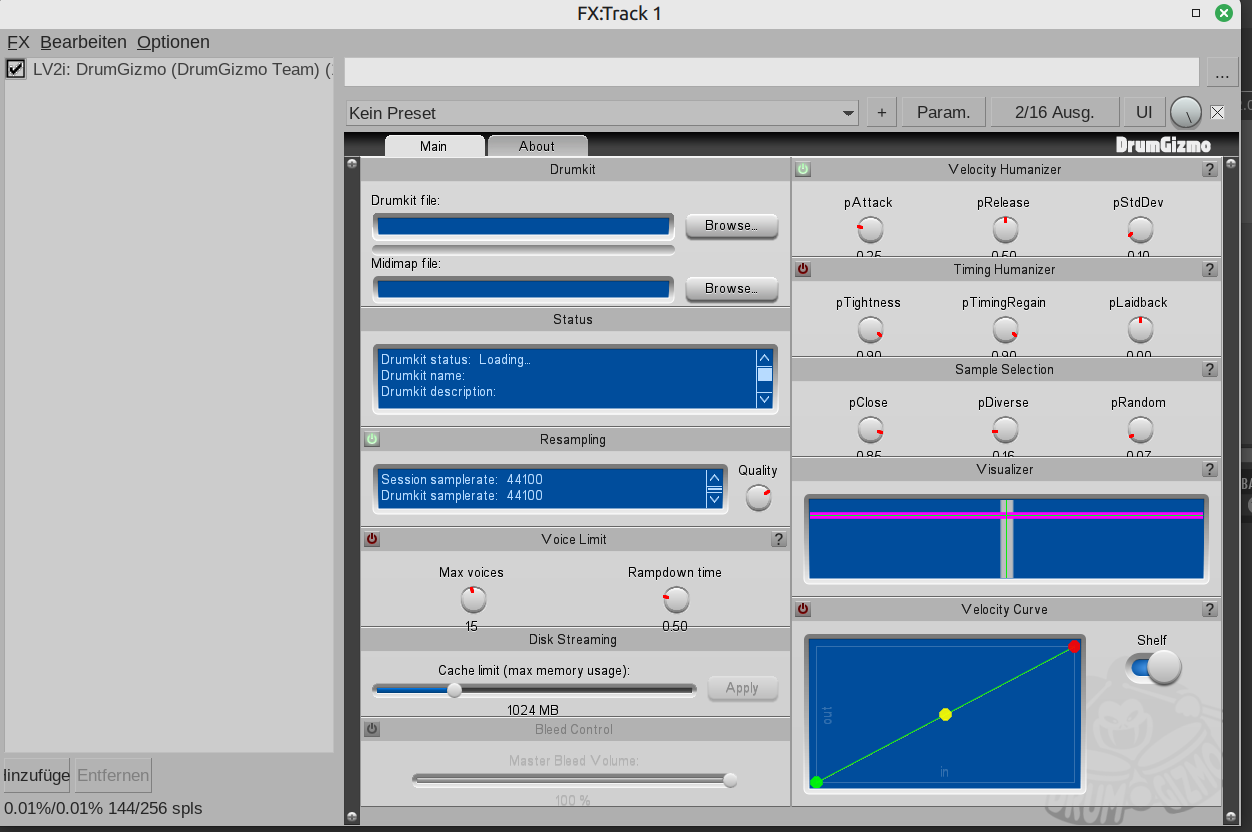Image resolution: width=1252 pixels, height=832 pixels.
Task: Toggle Bleed Control power button
Action: [372, 730]
